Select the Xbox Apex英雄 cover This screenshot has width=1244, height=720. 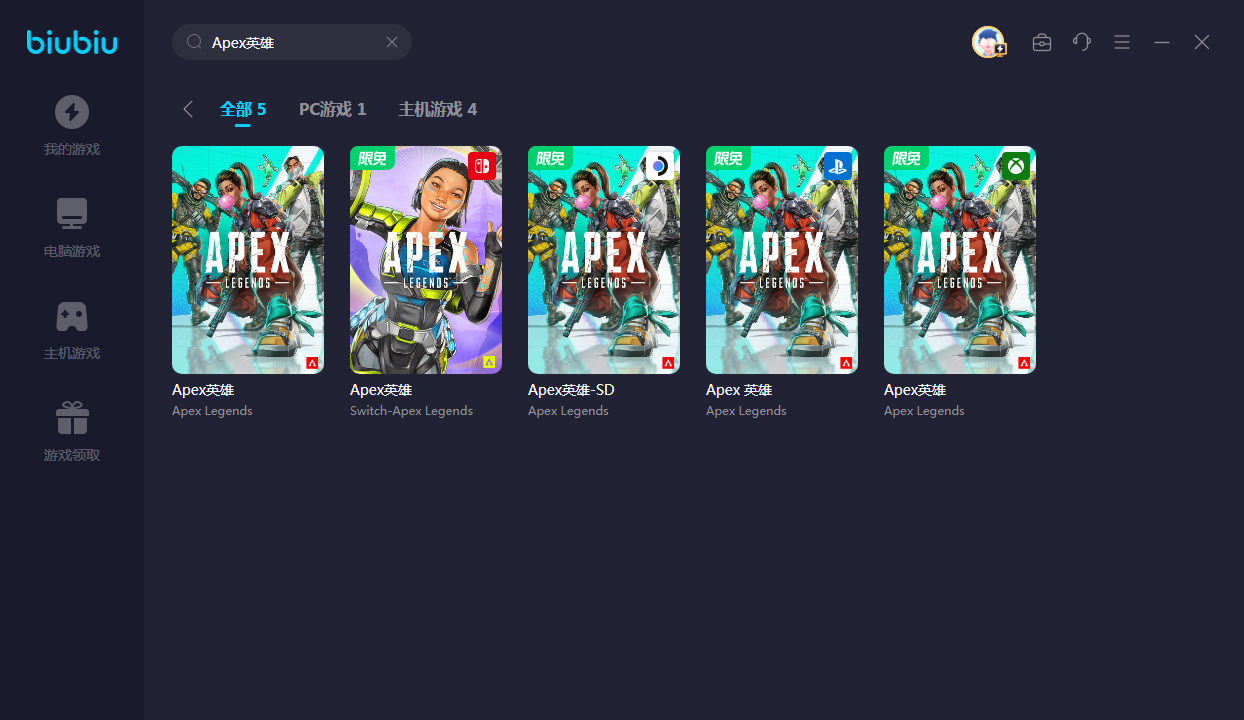pos(960,260)
